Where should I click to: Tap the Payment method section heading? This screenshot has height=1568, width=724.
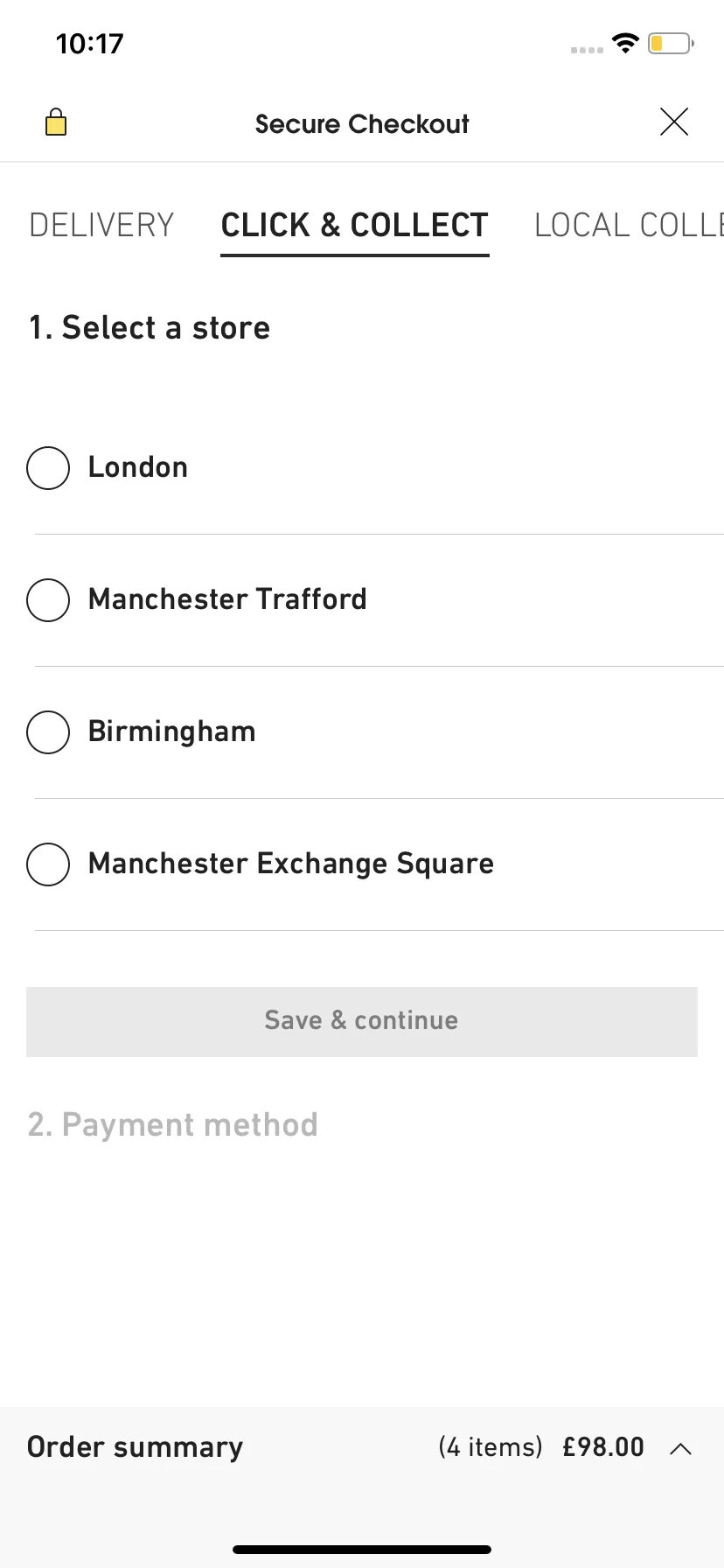click(x=173, y=1124)
